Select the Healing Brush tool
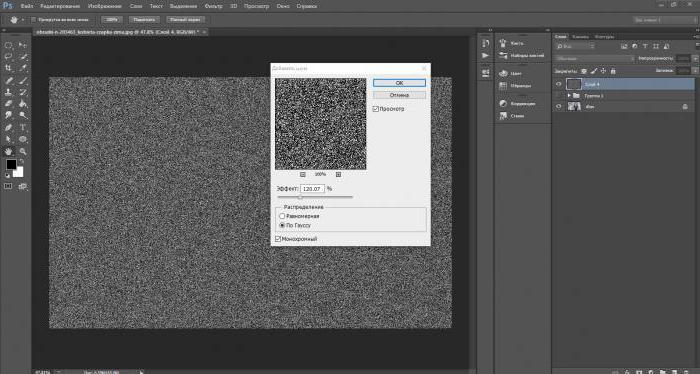The width and height of the screenshot is (700, 374). (x=8, y=80)
